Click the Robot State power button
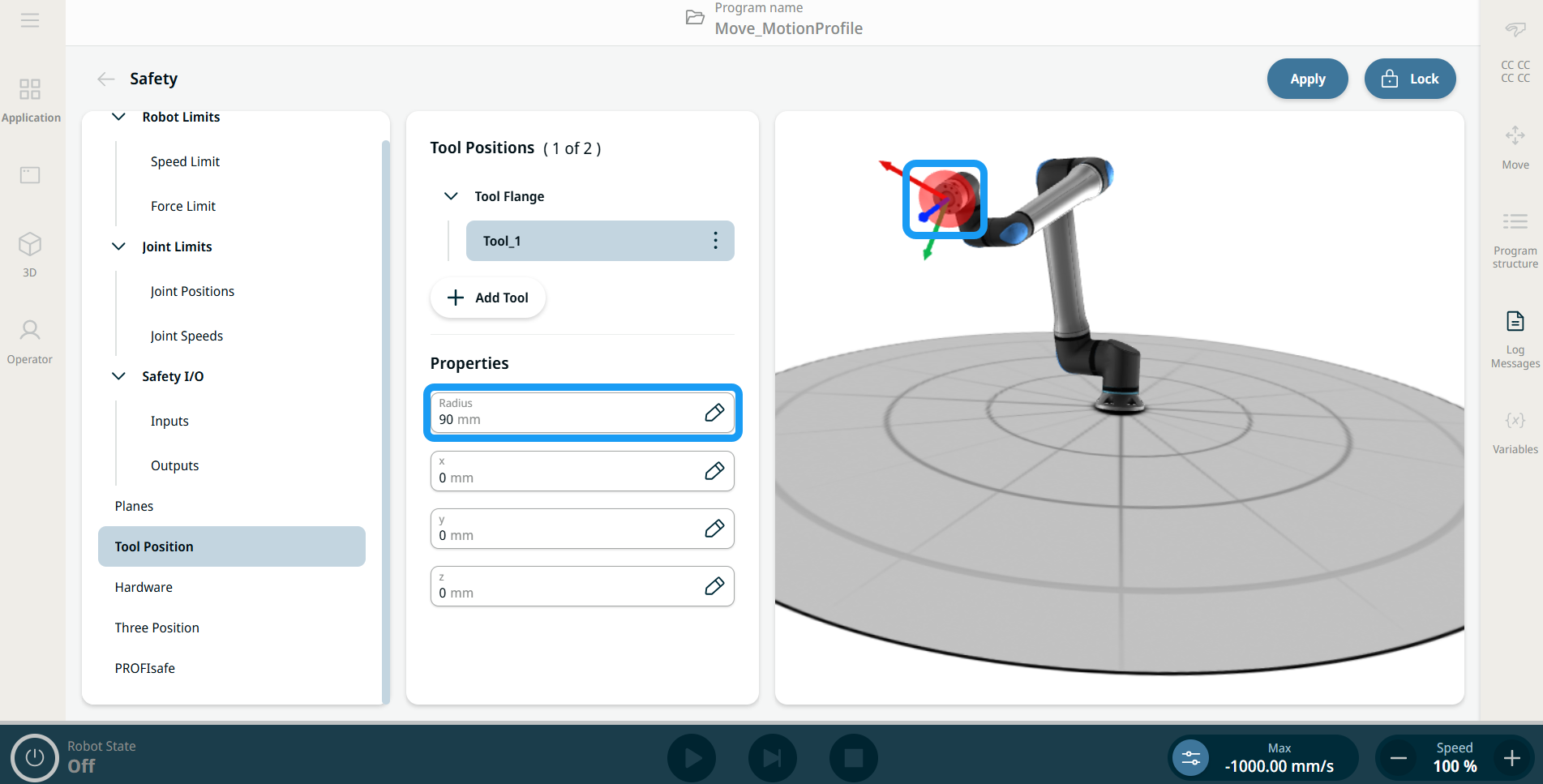The width and height of the screenshot is (1543, 784). click(x=34, y=757)
